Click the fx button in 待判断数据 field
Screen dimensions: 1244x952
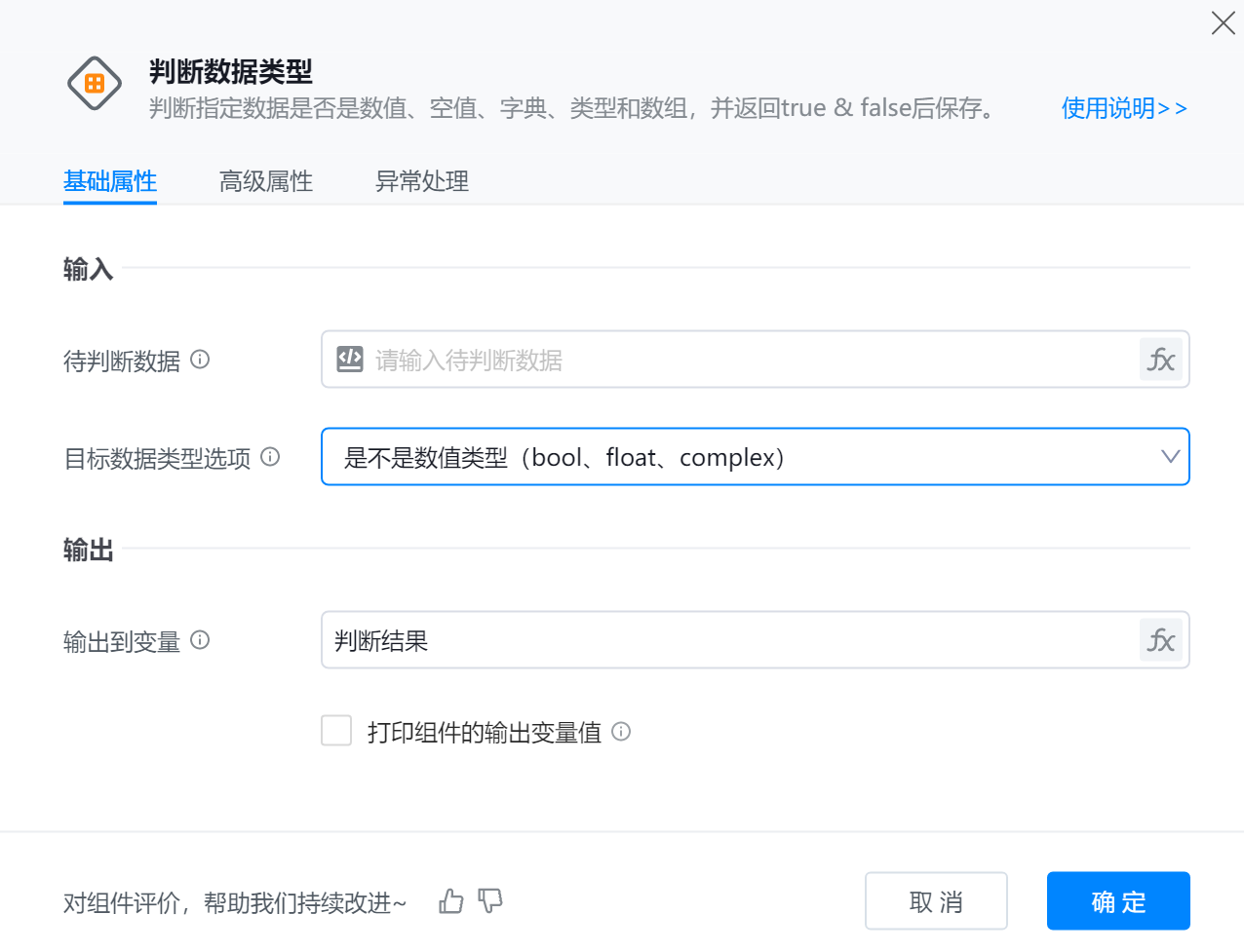coord(1160,360)
